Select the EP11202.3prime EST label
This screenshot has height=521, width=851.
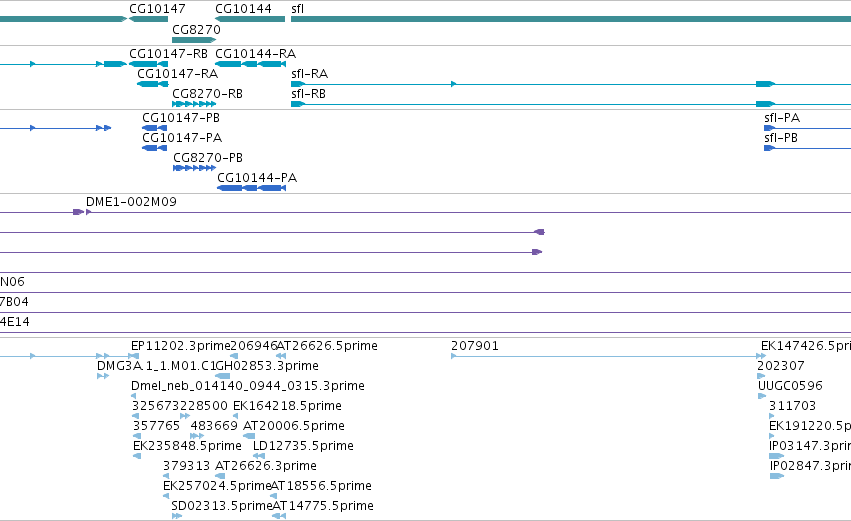(x=181, y=346)
